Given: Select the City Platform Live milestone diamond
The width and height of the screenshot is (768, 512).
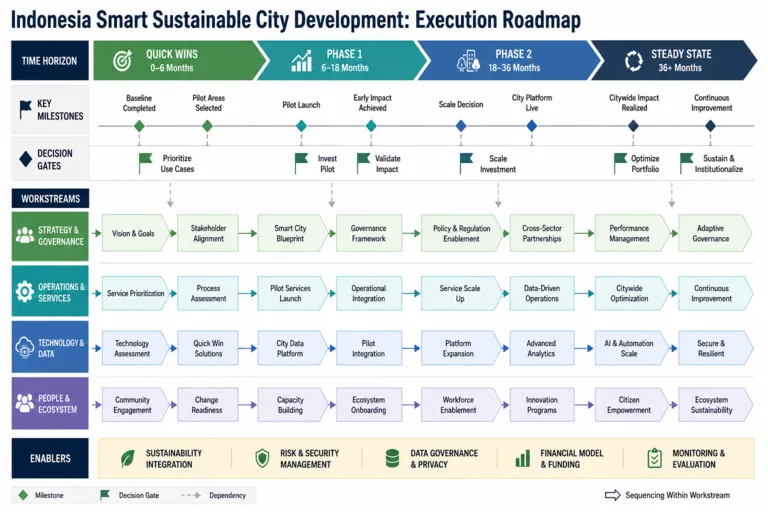Looking at the screenshot, I should click(531, 126).
